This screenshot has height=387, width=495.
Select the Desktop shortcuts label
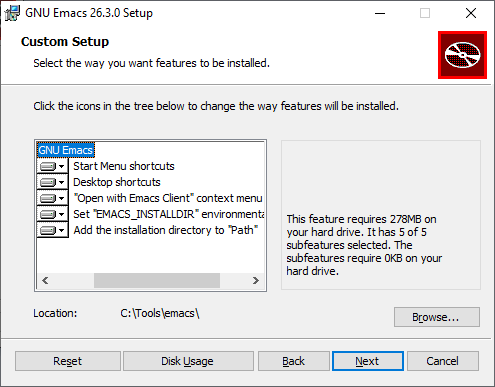point(117,182)
